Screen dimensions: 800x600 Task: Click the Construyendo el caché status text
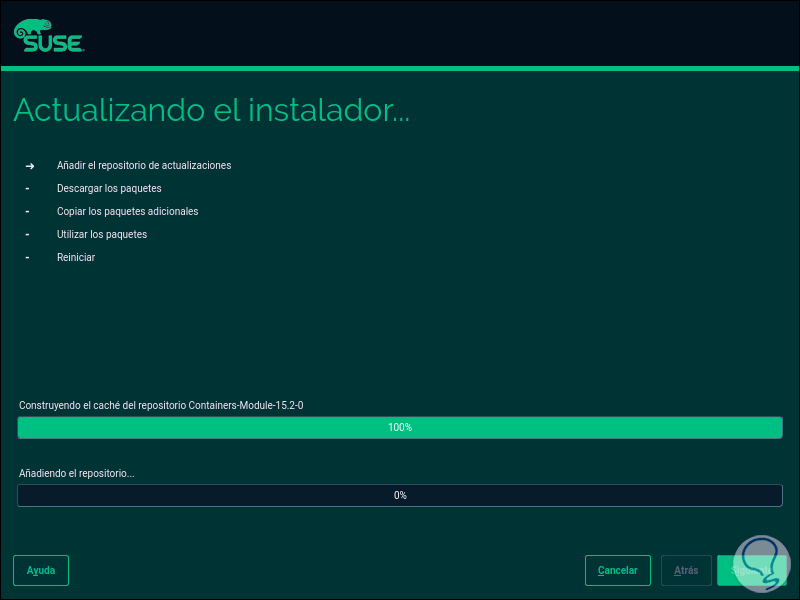point(160,405)
